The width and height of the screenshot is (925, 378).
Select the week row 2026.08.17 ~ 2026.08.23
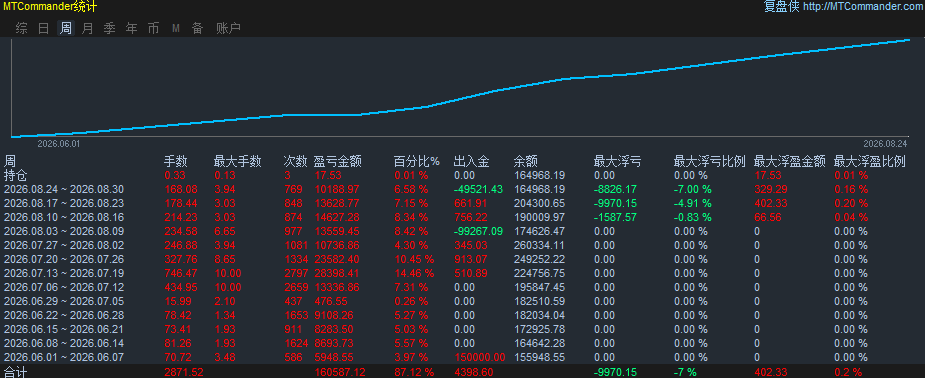(x=462, y=203)
